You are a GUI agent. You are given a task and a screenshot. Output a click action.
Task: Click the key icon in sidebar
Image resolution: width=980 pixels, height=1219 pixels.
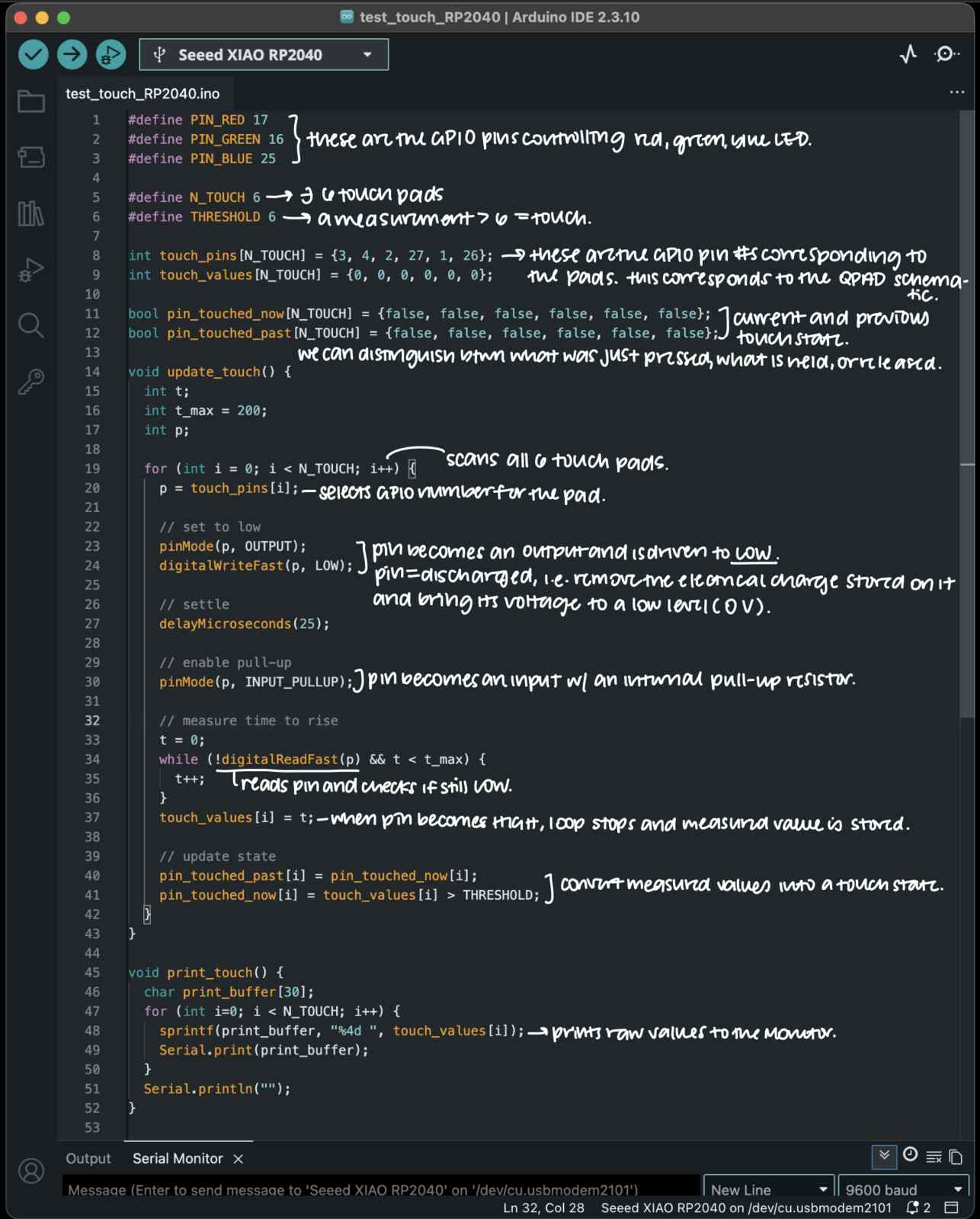[x=31, y=381]
